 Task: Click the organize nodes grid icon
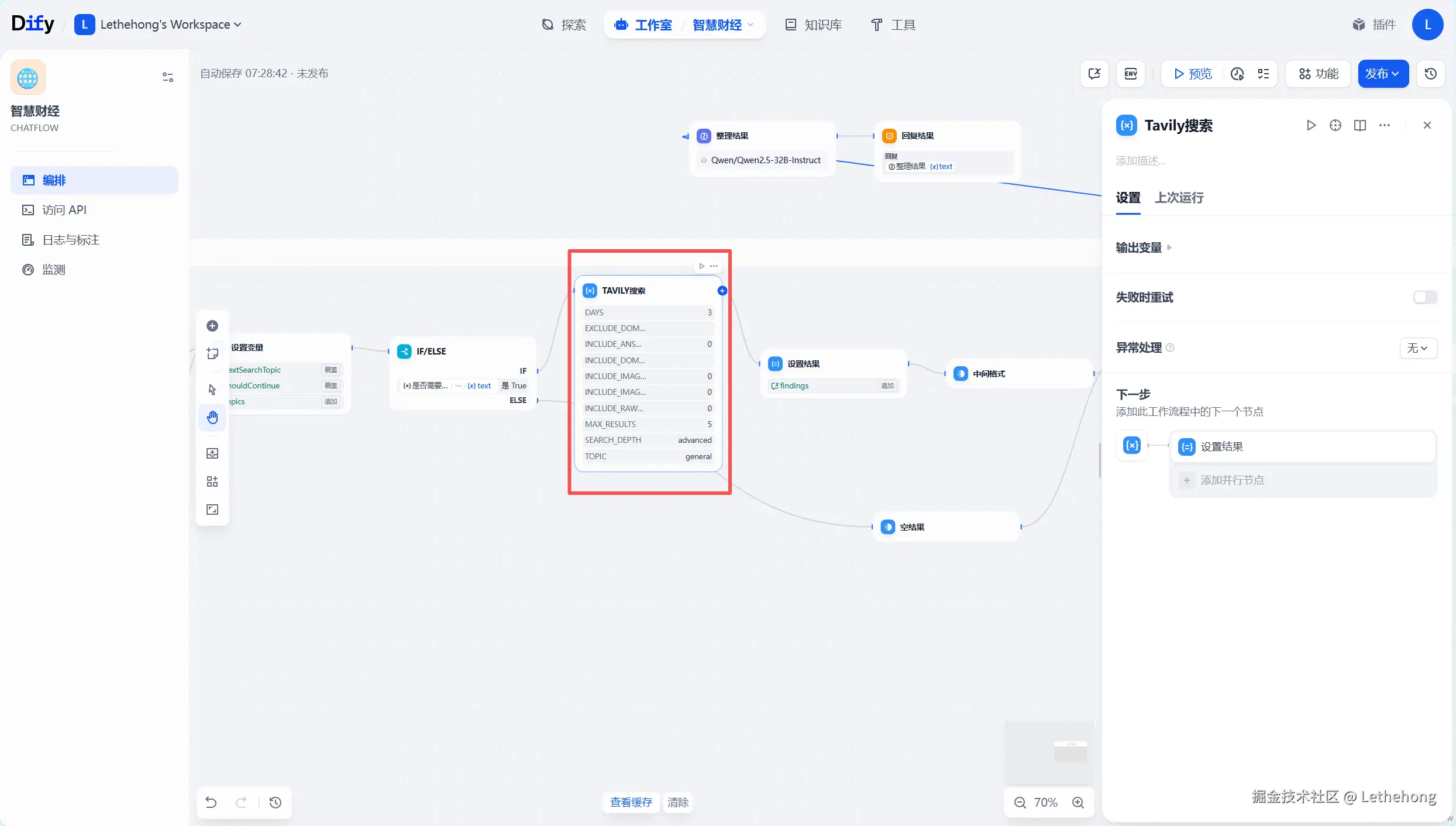click(212, 481)
